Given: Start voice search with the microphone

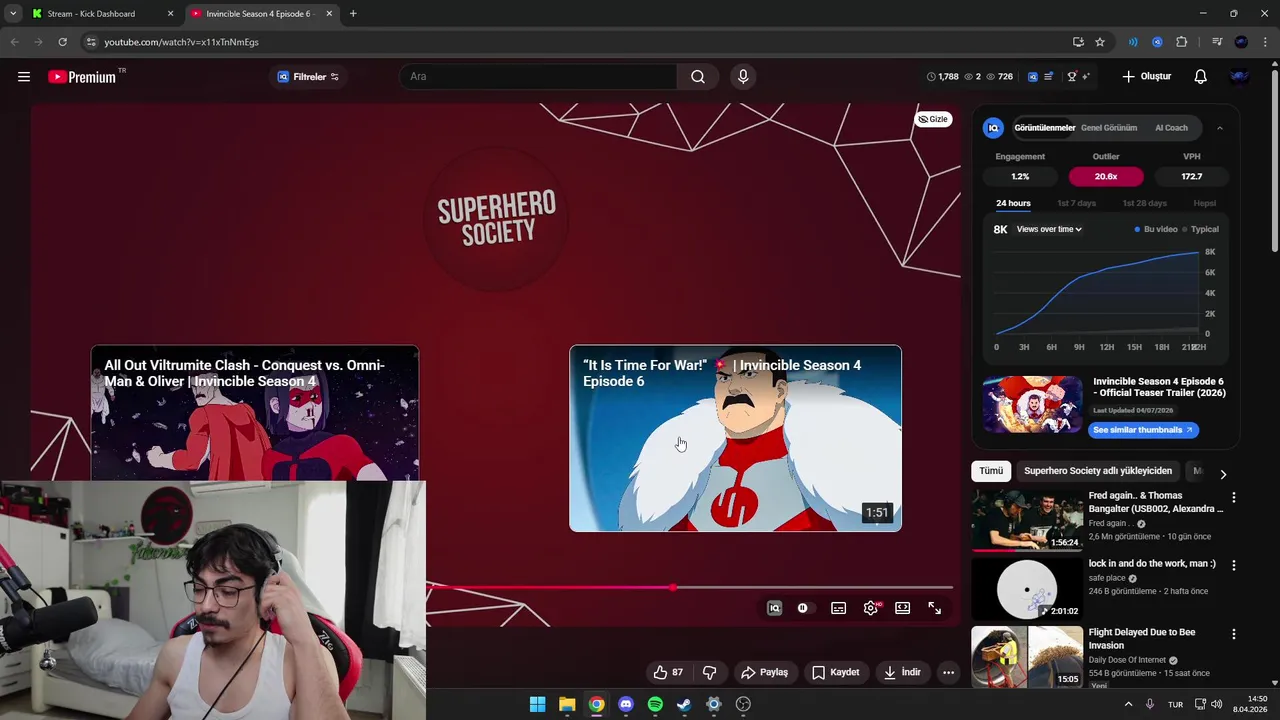Looking at the screenshot, I should 743,77.
